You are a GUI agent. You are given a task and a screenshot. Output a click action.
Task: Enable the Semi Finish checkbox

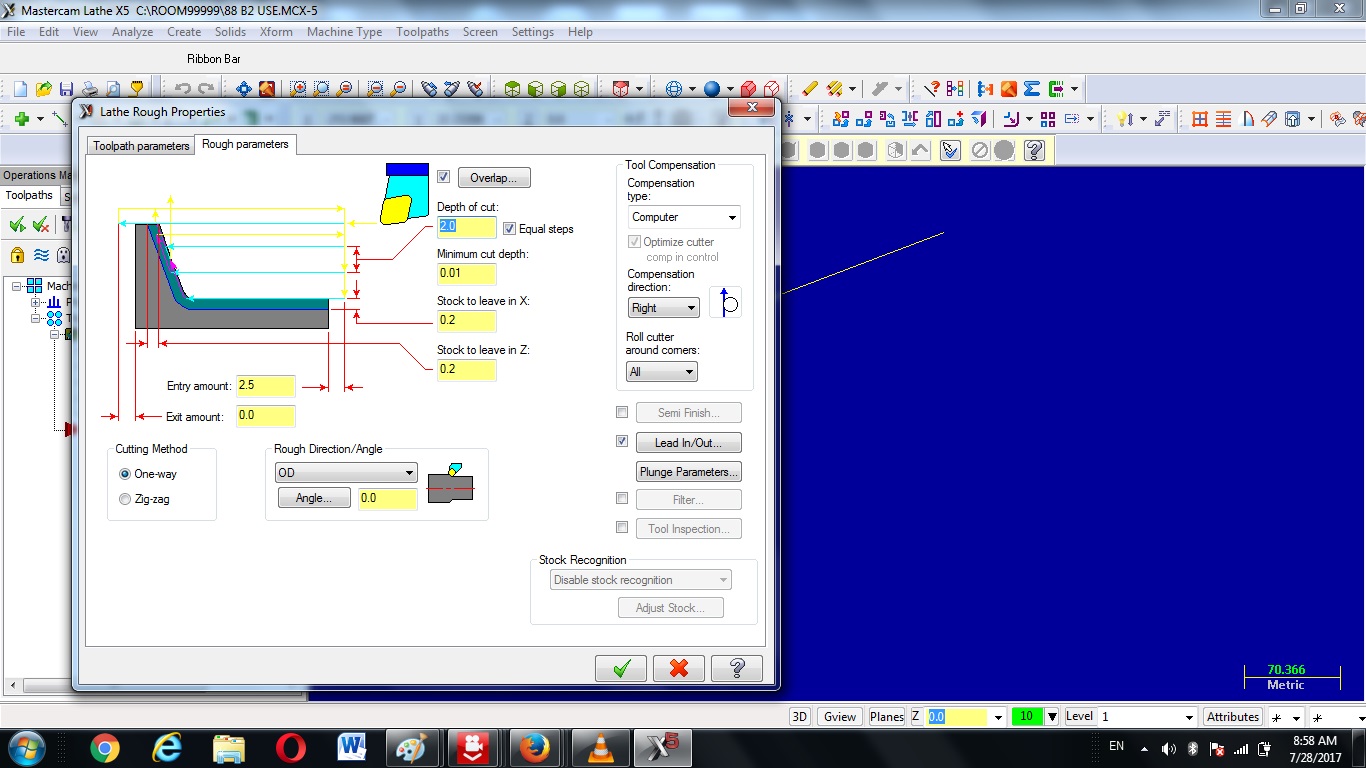622,412
